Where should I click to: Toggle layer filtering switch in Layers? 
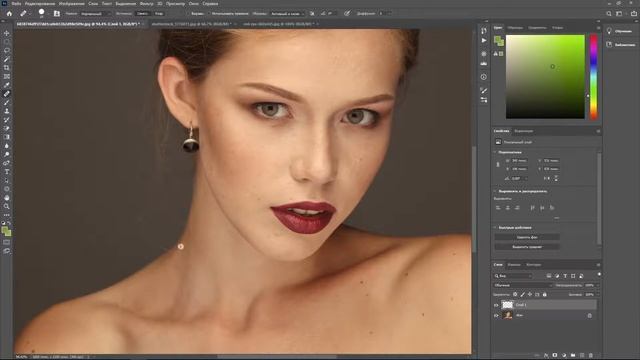click(599, 274)
